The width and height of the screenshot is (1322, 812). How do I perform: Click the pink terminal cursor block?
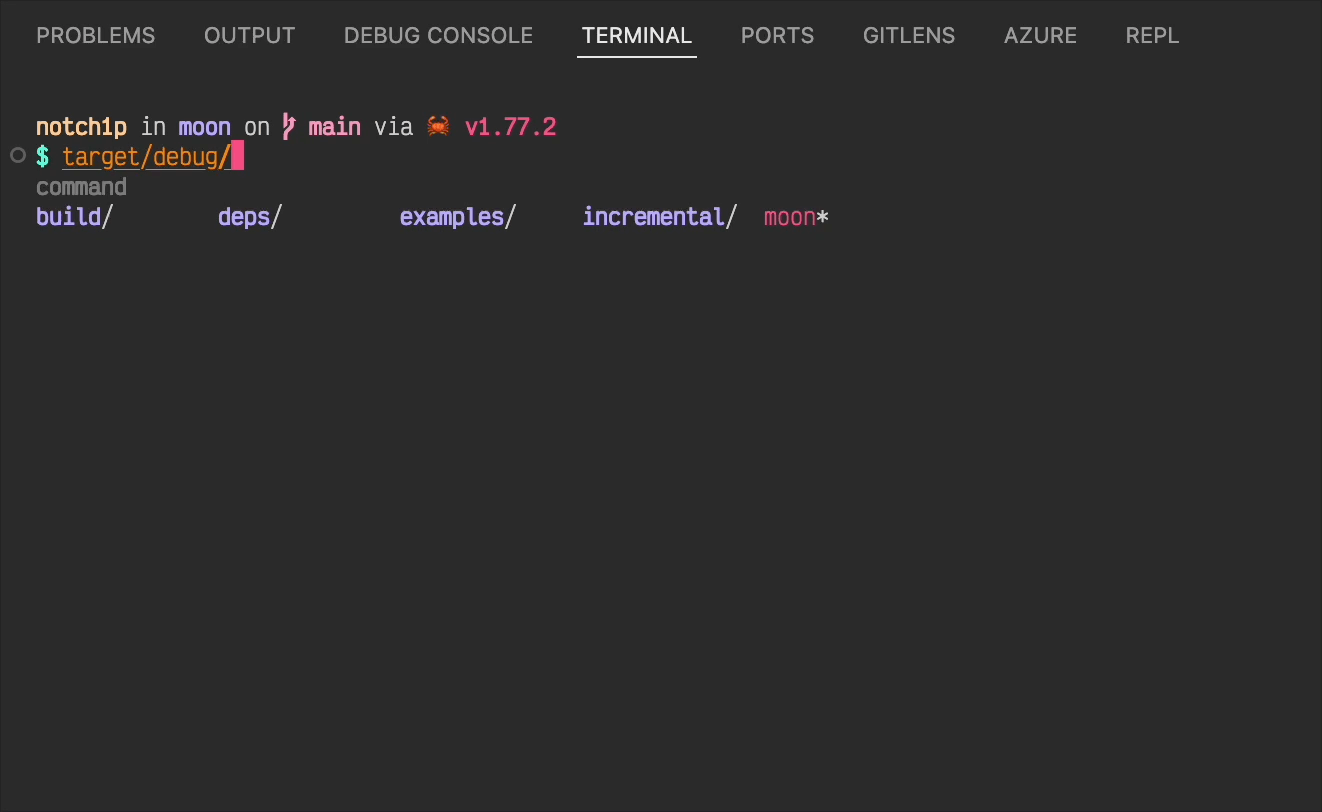click(239, 156)
